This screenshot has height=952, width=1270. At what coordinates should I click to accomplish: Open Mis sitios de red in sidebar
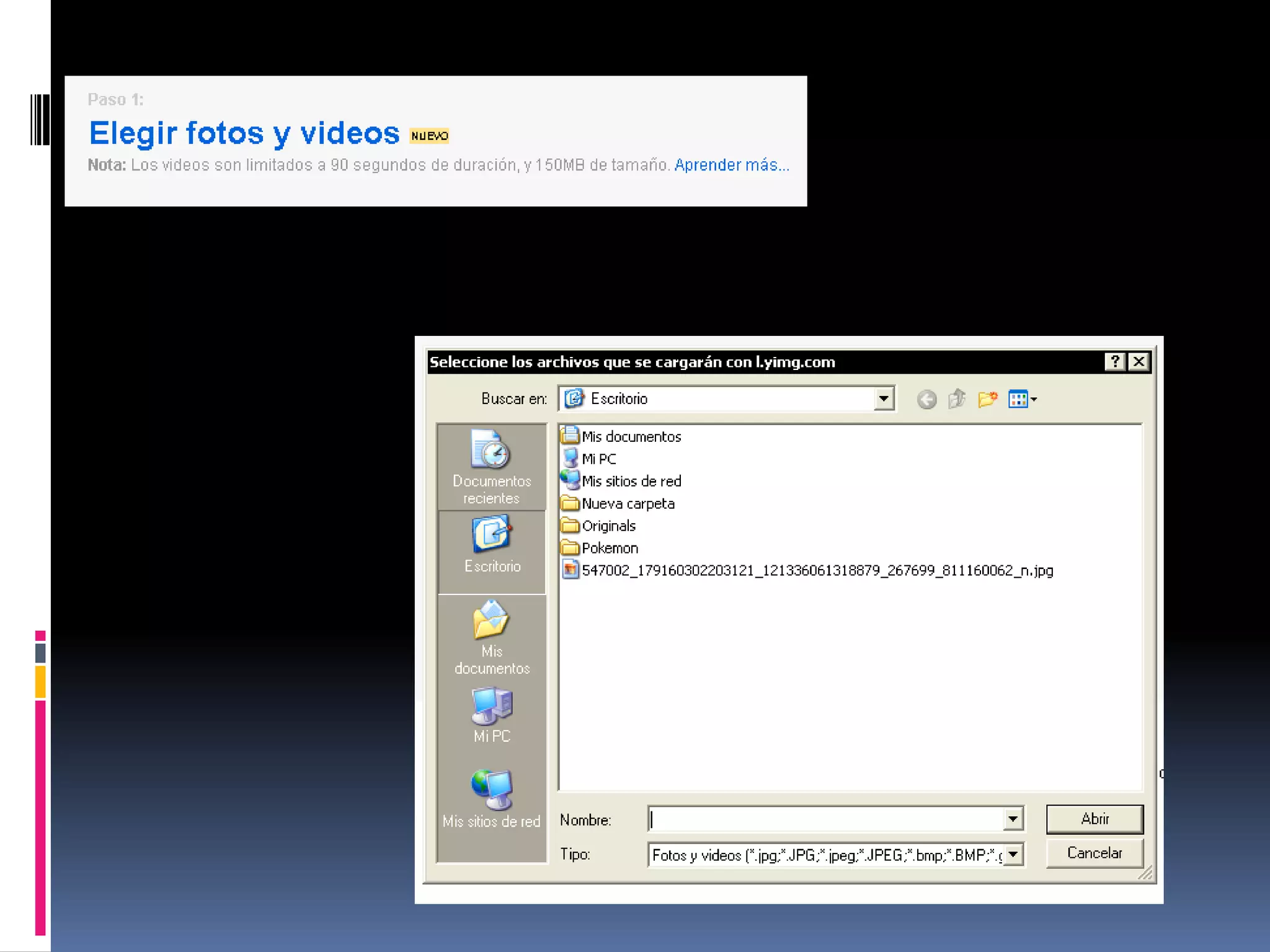(x=491, y=798)
